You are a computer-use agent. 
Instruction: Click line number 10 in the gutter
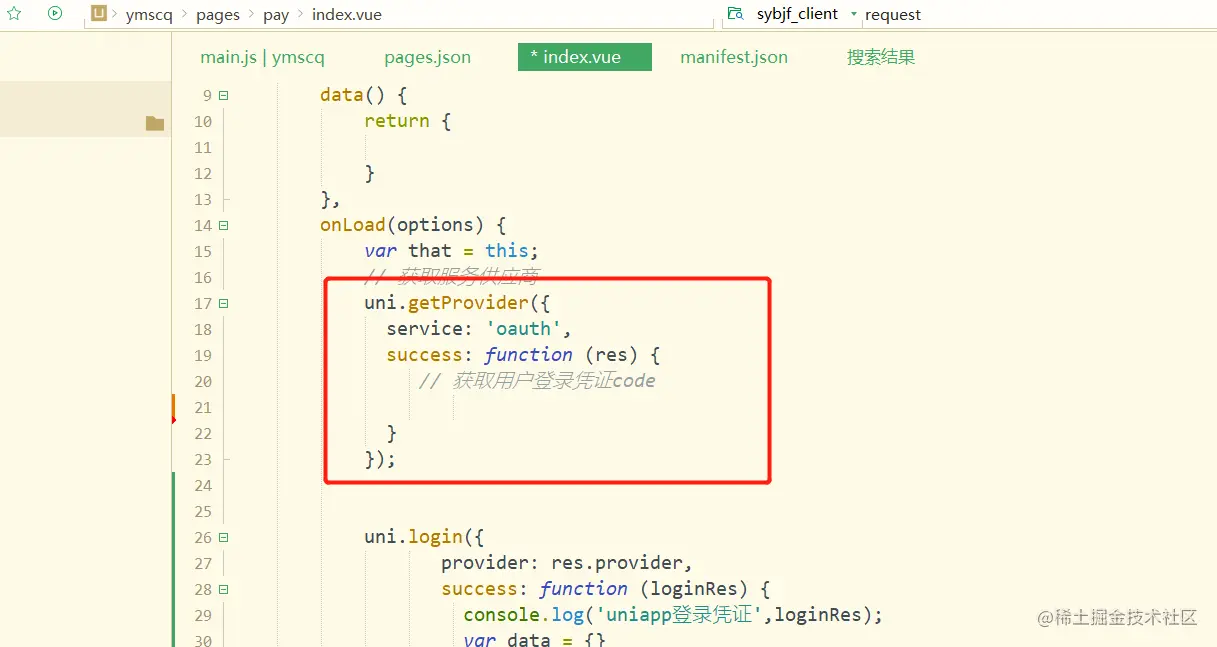tap(203, 121)
